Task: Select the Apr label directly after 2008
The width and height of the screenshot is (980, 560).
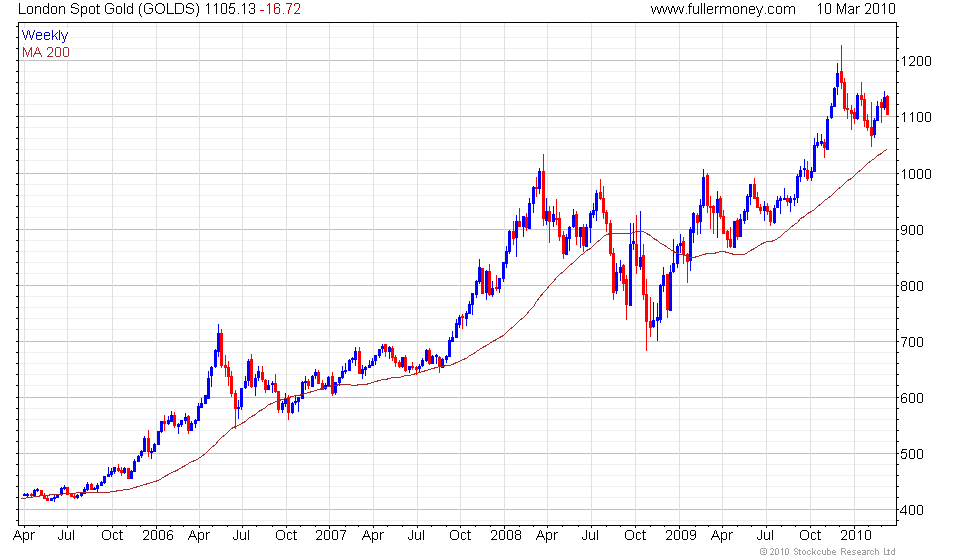Action: [547, 536]
